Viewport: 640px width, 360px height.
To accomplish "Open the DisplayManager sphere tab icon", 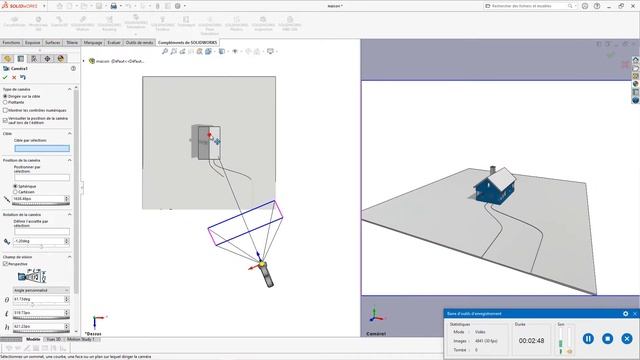I will pyautogui.click(x=61, y=59).
